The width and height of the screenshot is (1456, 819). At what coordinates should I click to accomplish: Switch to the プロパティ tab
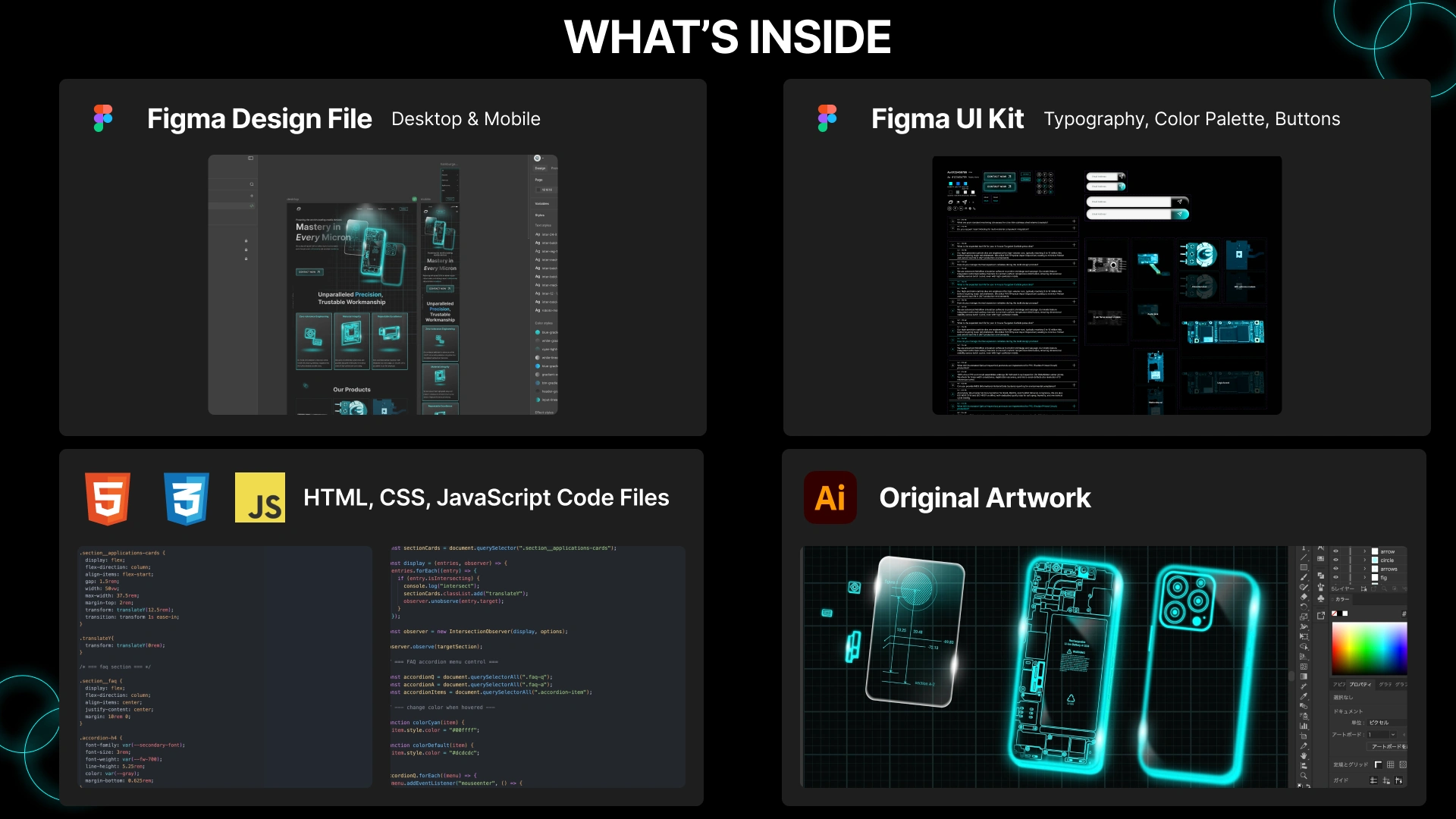click(x=1360, y=684)
